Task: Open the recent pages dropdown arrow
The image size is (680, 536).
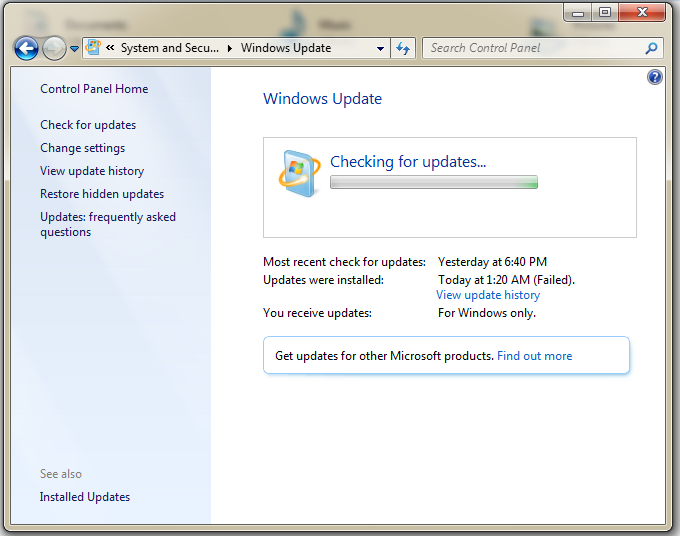Action: coord(74,48)
